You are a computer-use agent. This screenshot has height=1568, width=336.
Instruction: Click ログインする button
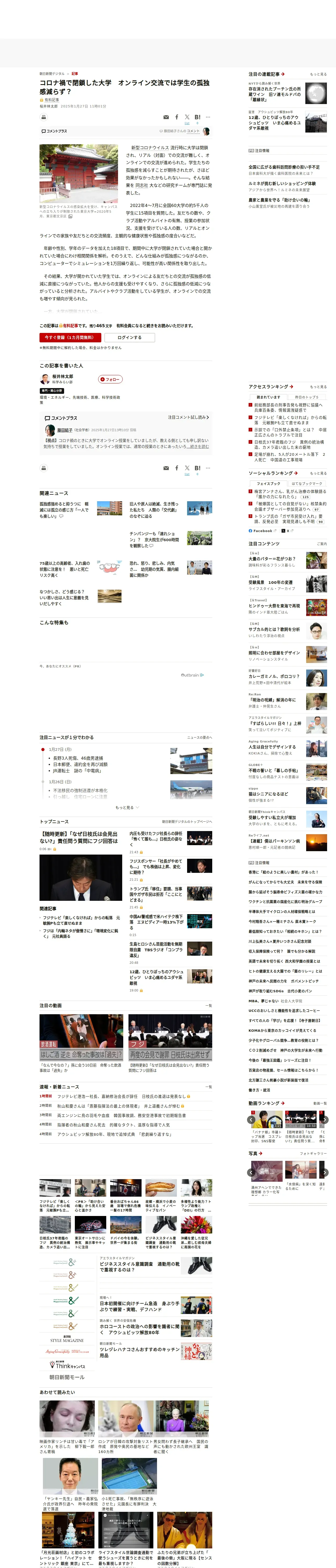129,337
